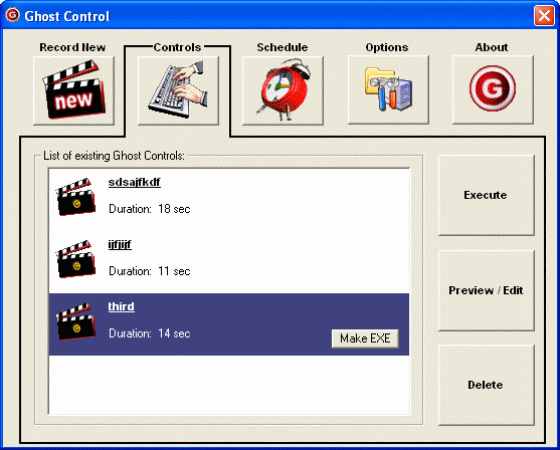Select the Controls keyboard icon
The width and height of the screenshot is (560, 450).
178,90
